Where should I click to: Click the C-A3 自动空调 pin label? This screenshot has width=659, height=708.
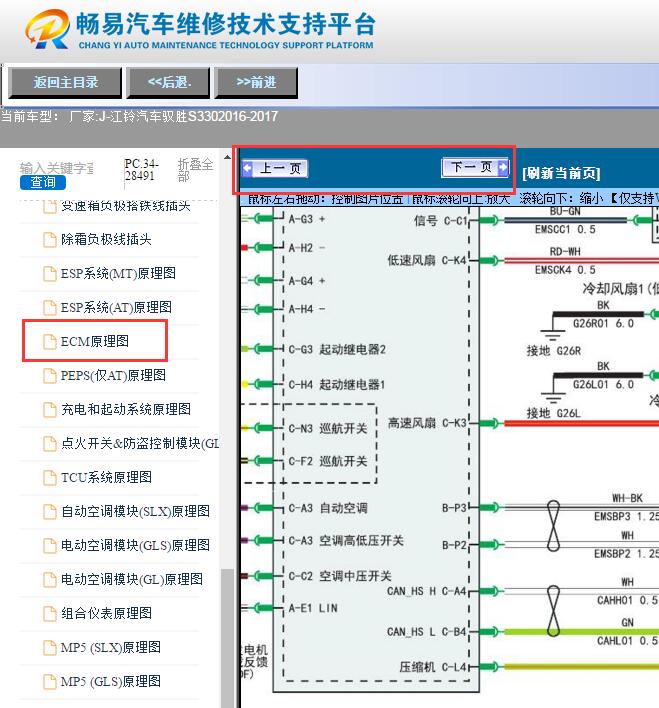328,508
